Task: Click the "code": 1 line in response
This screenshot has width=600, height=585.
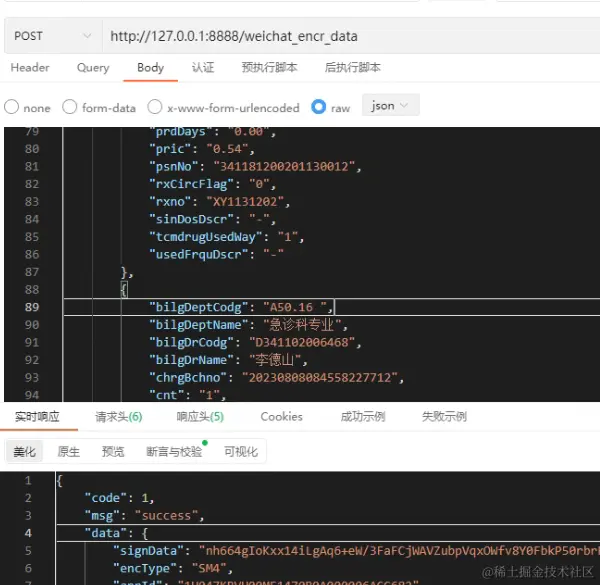Action: [119, 498]
